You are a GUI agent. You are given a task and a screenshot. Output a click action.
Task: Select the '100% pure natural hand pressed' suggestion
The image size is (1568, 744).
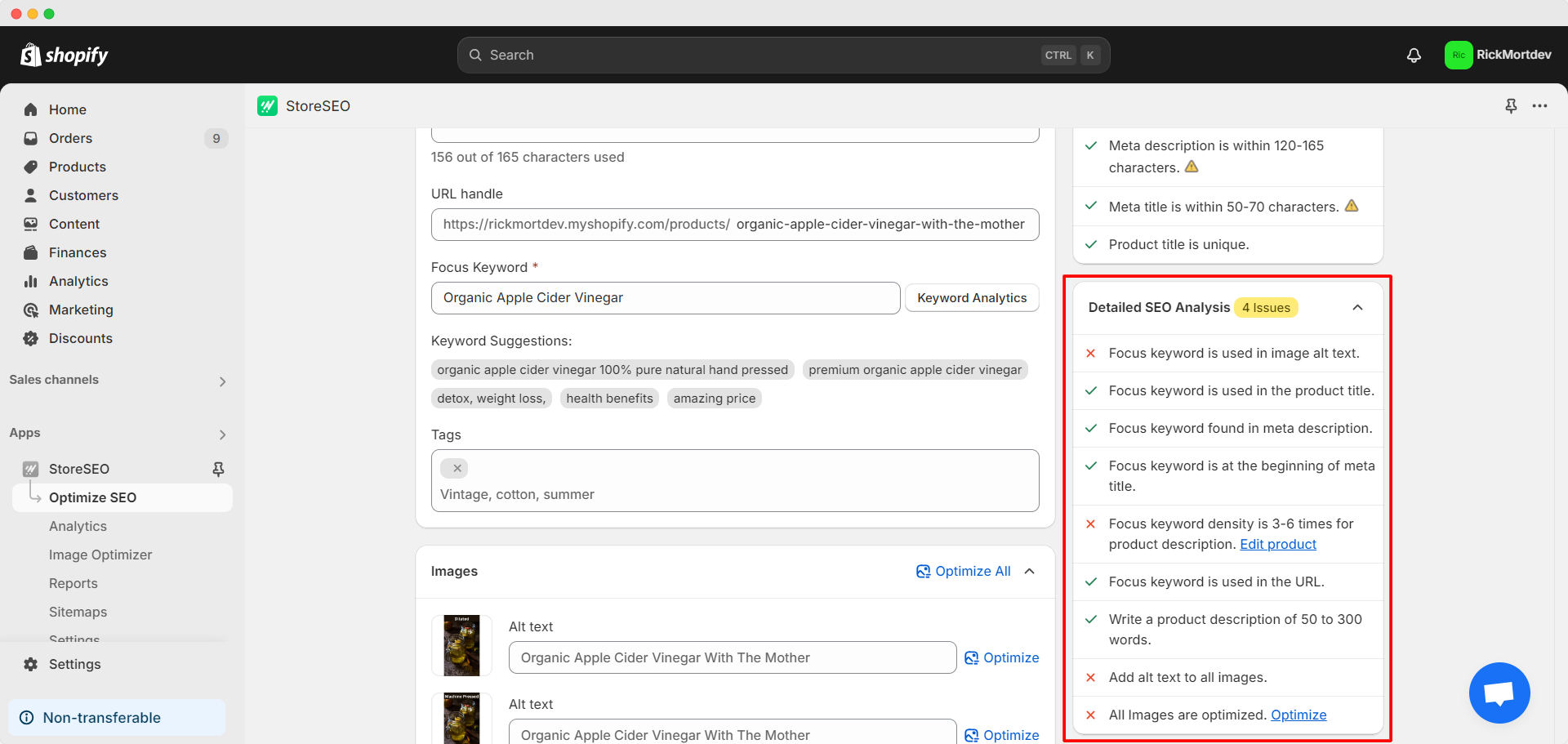coord(612,370)
